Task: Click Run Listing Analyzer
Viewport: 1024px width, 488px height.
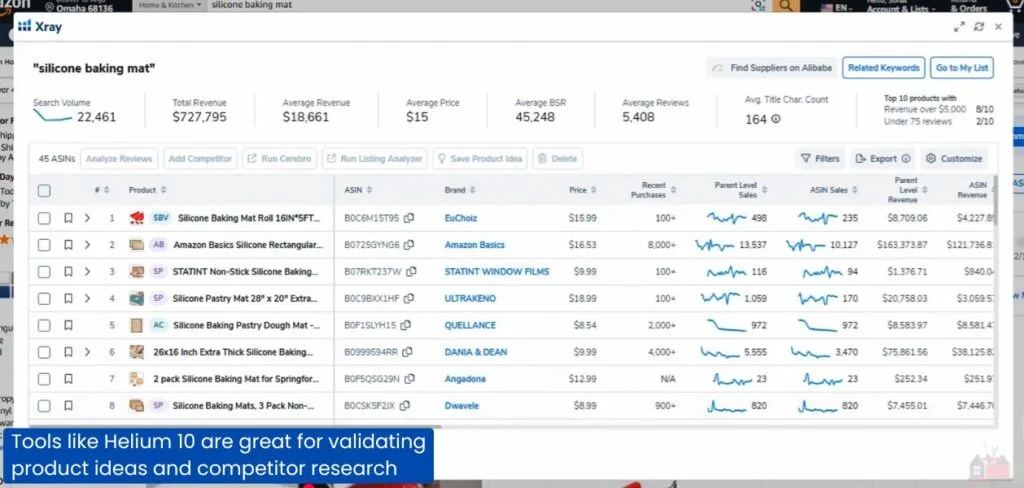Action: click(x=374, y=159)
